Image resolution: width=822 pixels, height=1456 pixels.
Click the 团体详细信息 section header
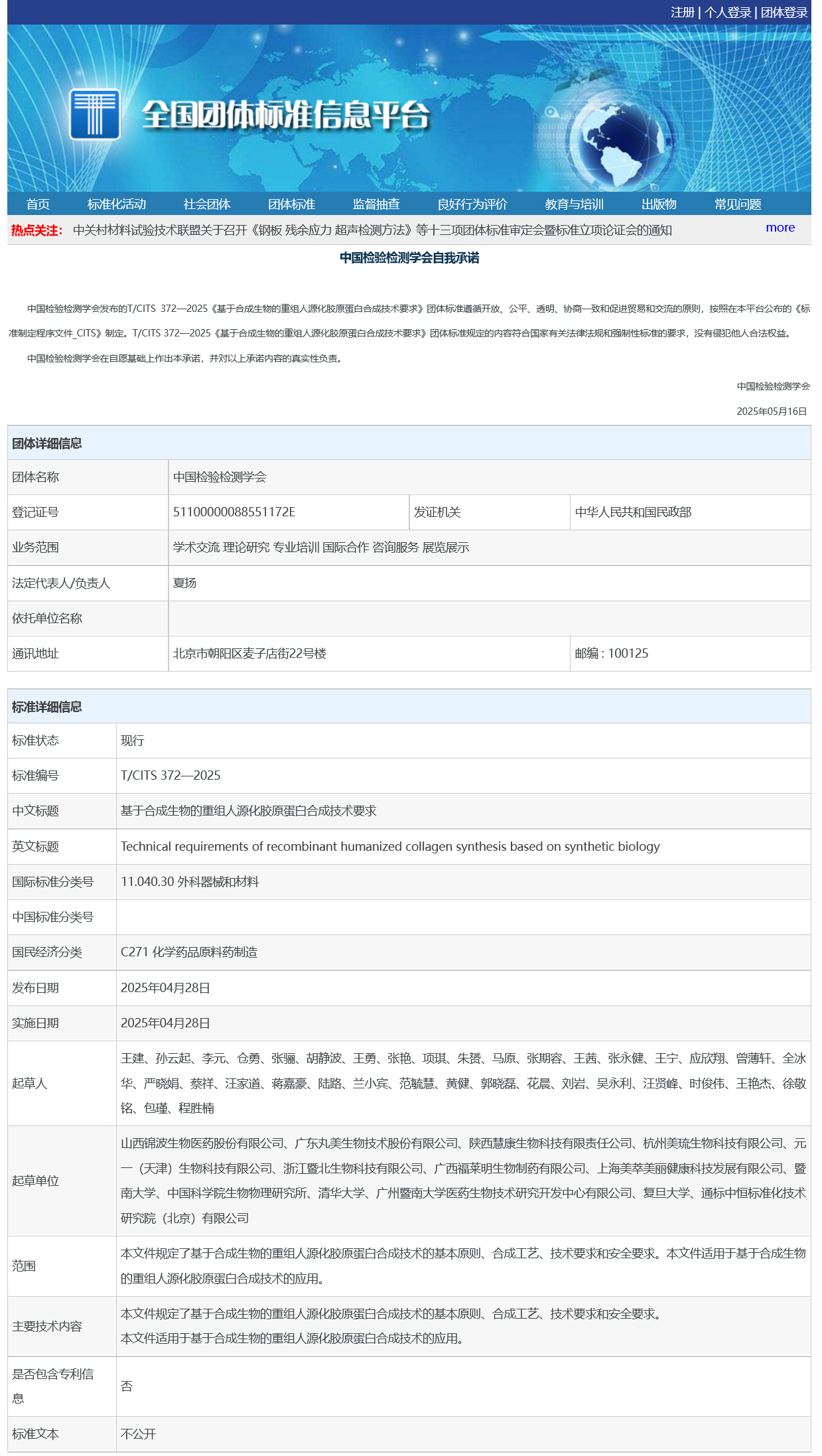pos(47,443)
